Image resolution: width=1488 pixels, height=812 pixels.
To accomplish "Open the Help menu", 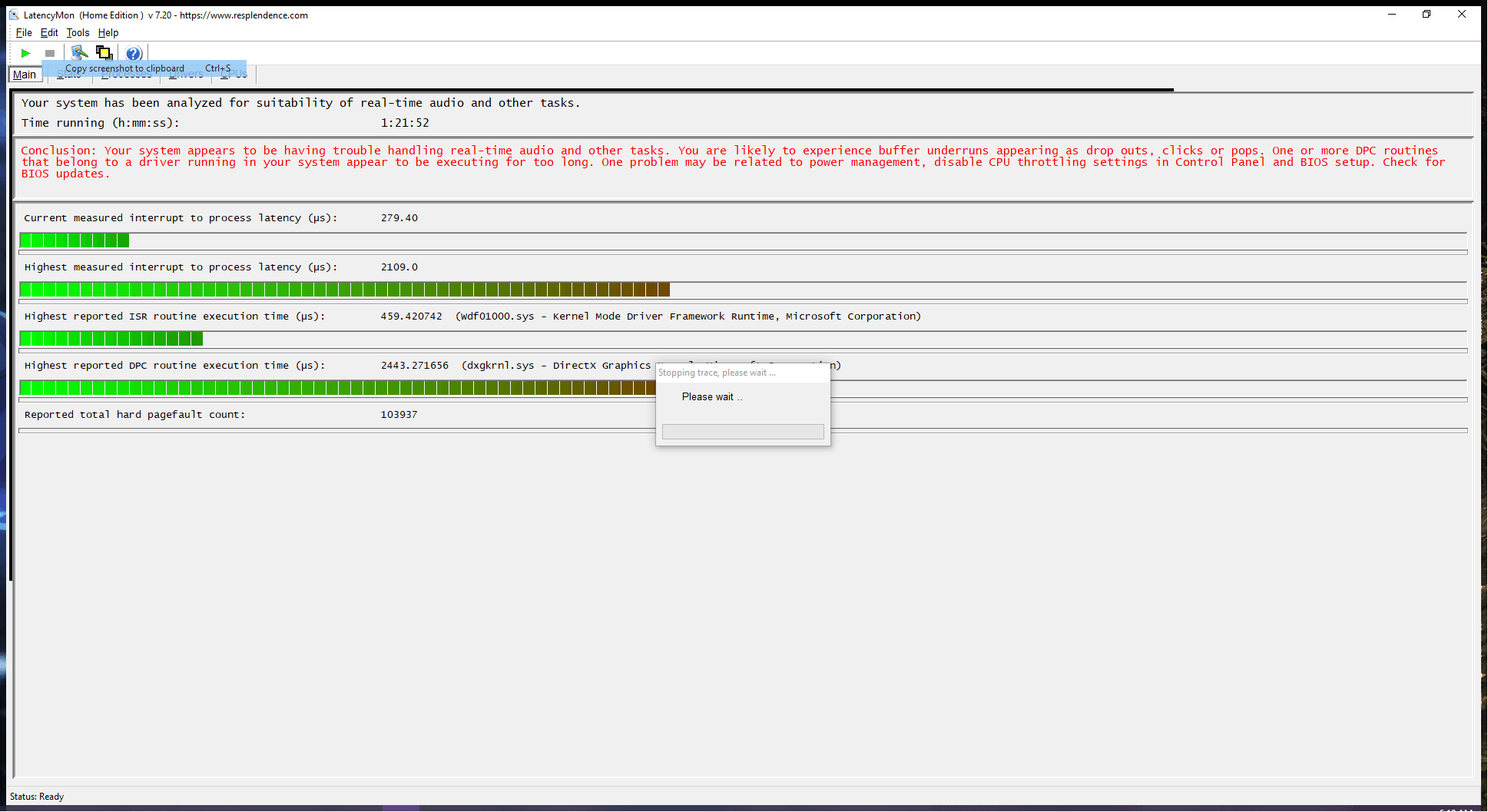I will tap(108, 32).
